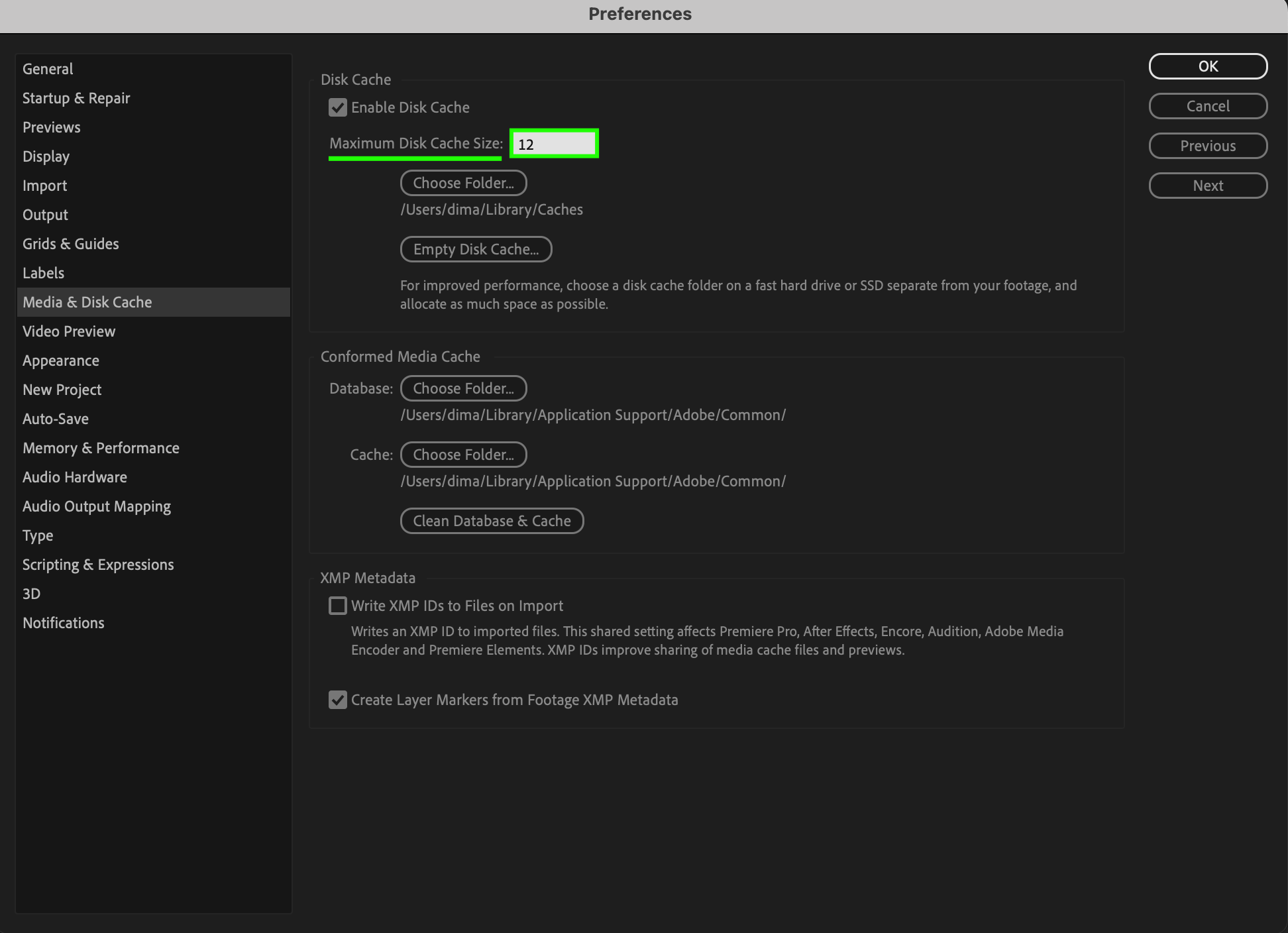Choose folder for the Conformed Media Cache

pyautogui.click(x=463, y=455)
